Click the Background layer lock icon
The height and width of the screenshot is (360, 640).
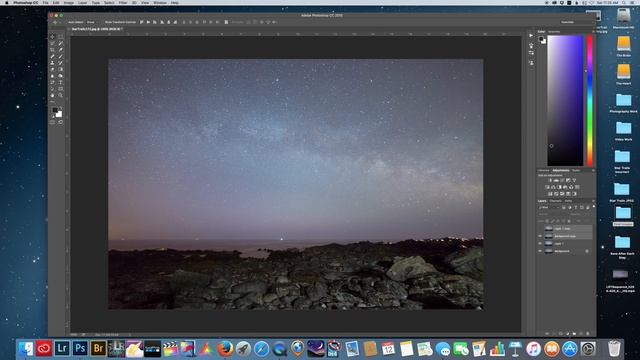click(x=587, y=251)
